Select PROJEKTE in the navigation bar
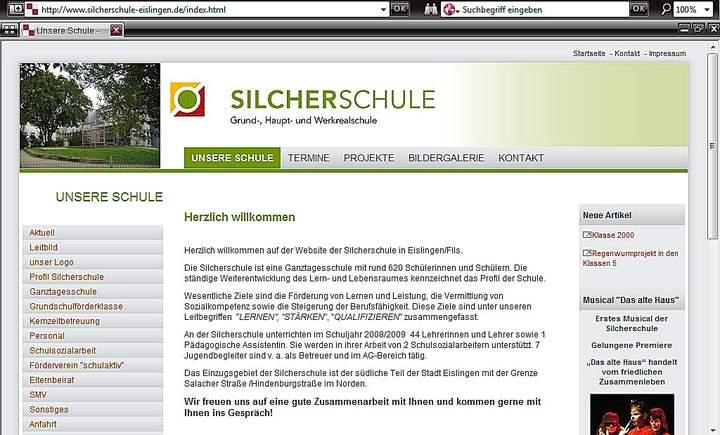 click(368, 158)
